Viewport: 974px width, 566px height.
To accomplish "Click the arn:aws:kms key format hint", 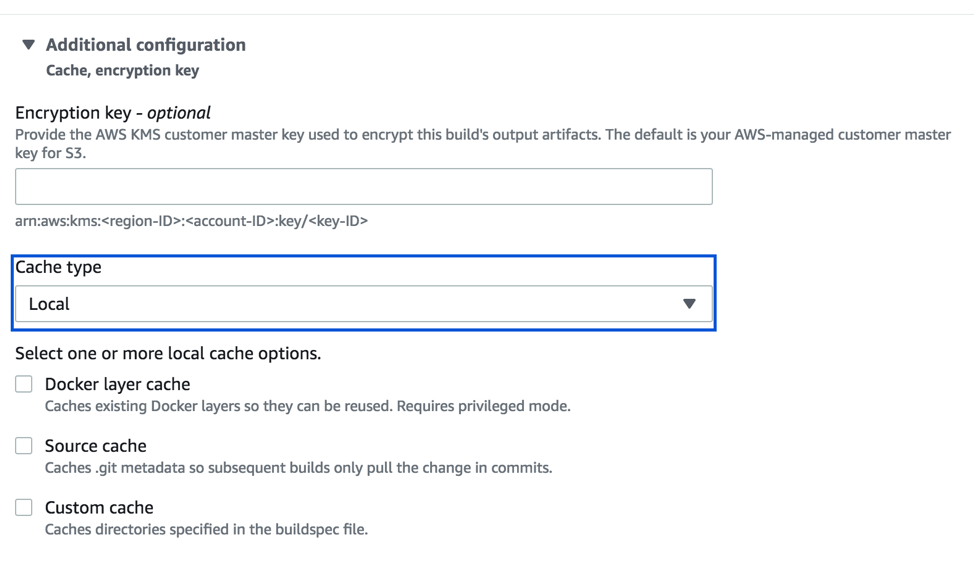I will click(x=191, y=221).
